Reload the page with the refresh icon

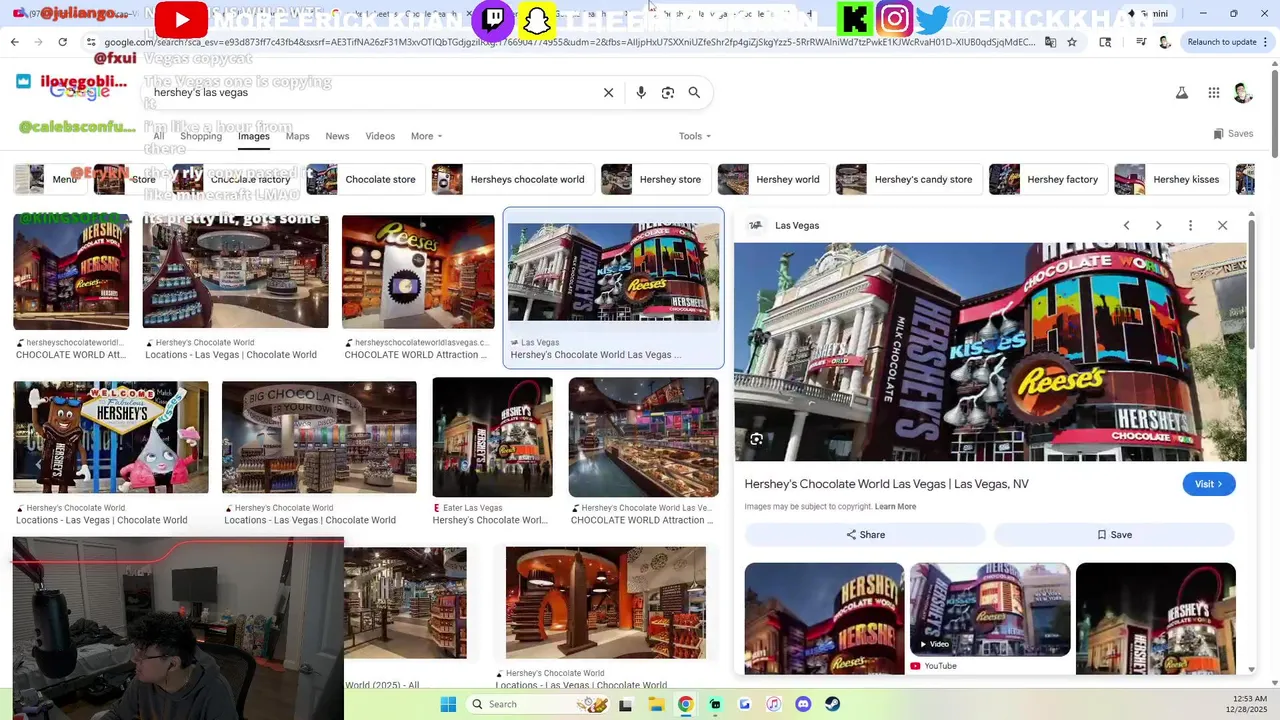[62, 42]
